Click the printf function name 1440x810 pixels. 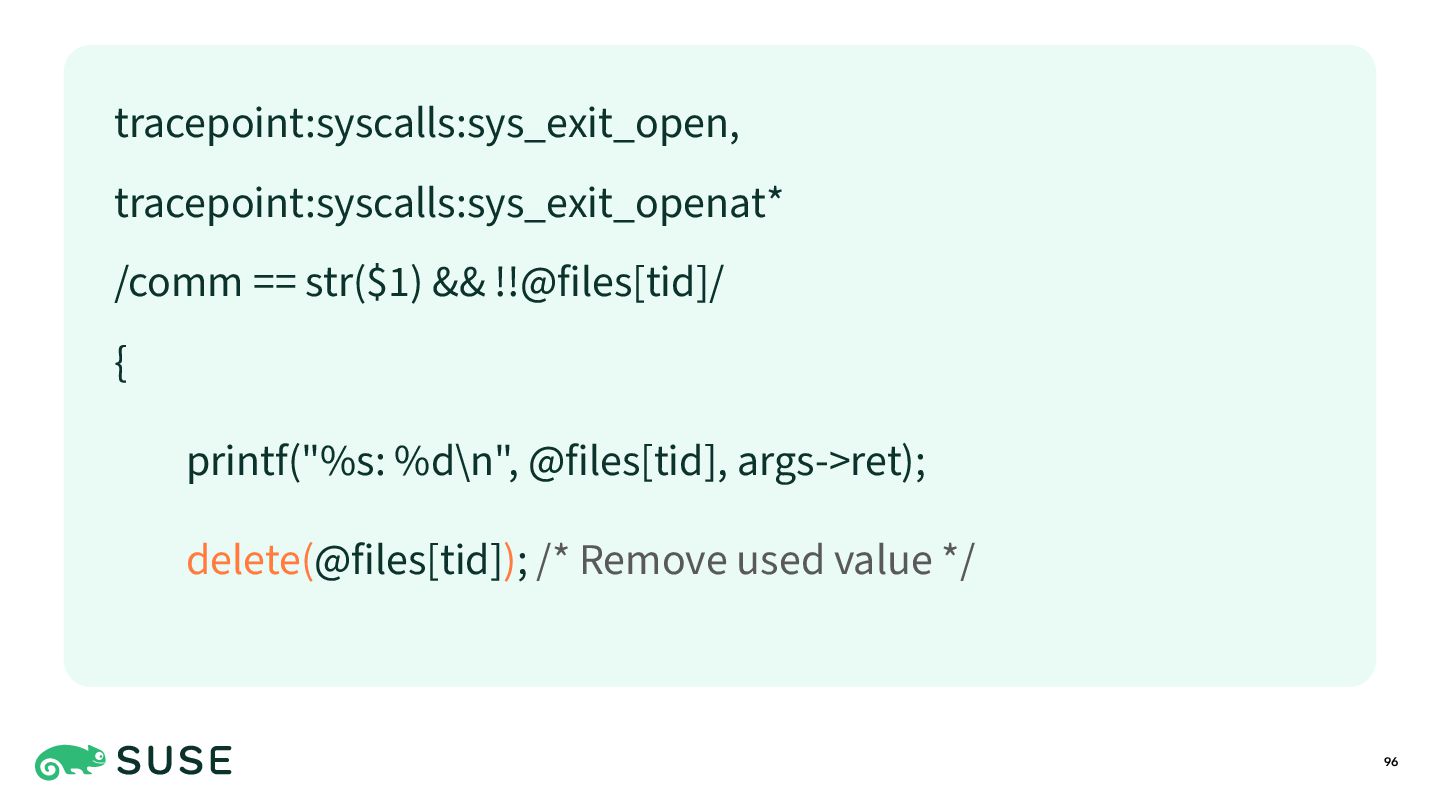click(x=232, y=463)
